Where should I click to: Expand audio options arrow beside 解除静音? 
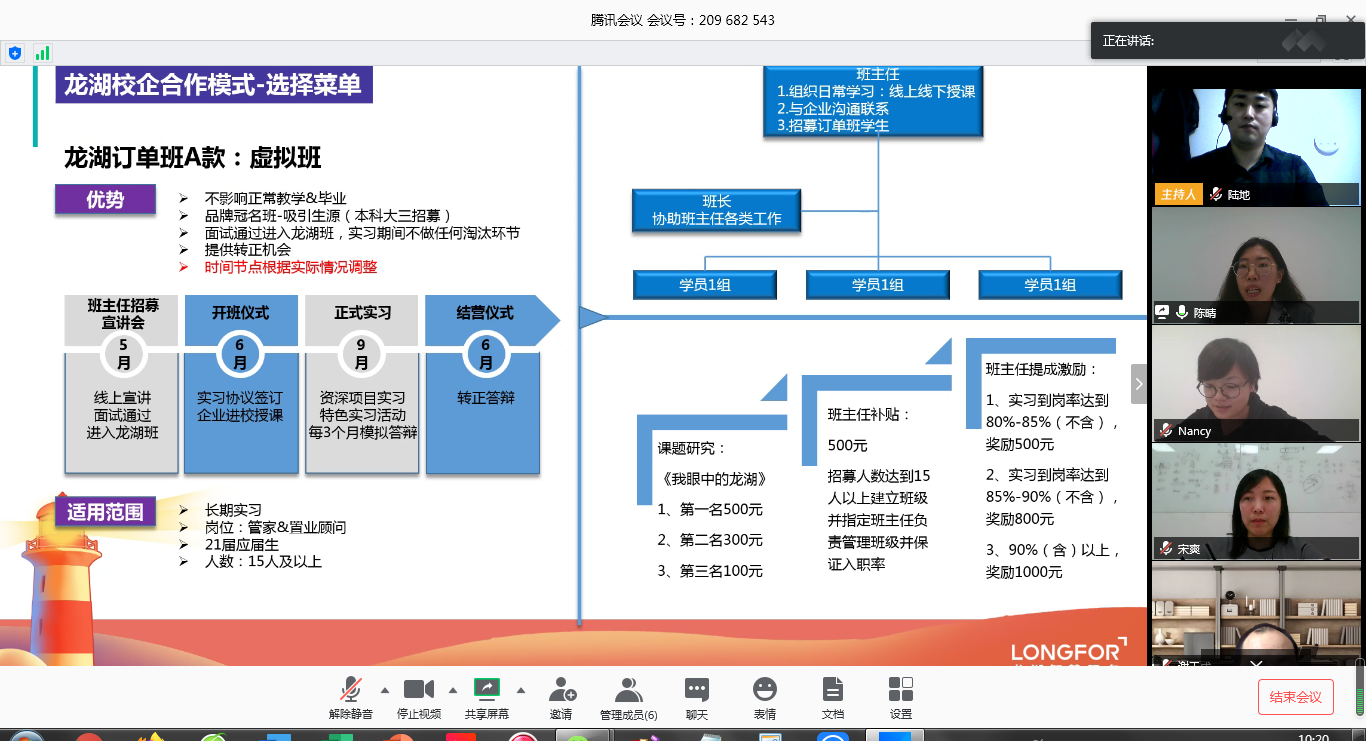click(385, 690)
